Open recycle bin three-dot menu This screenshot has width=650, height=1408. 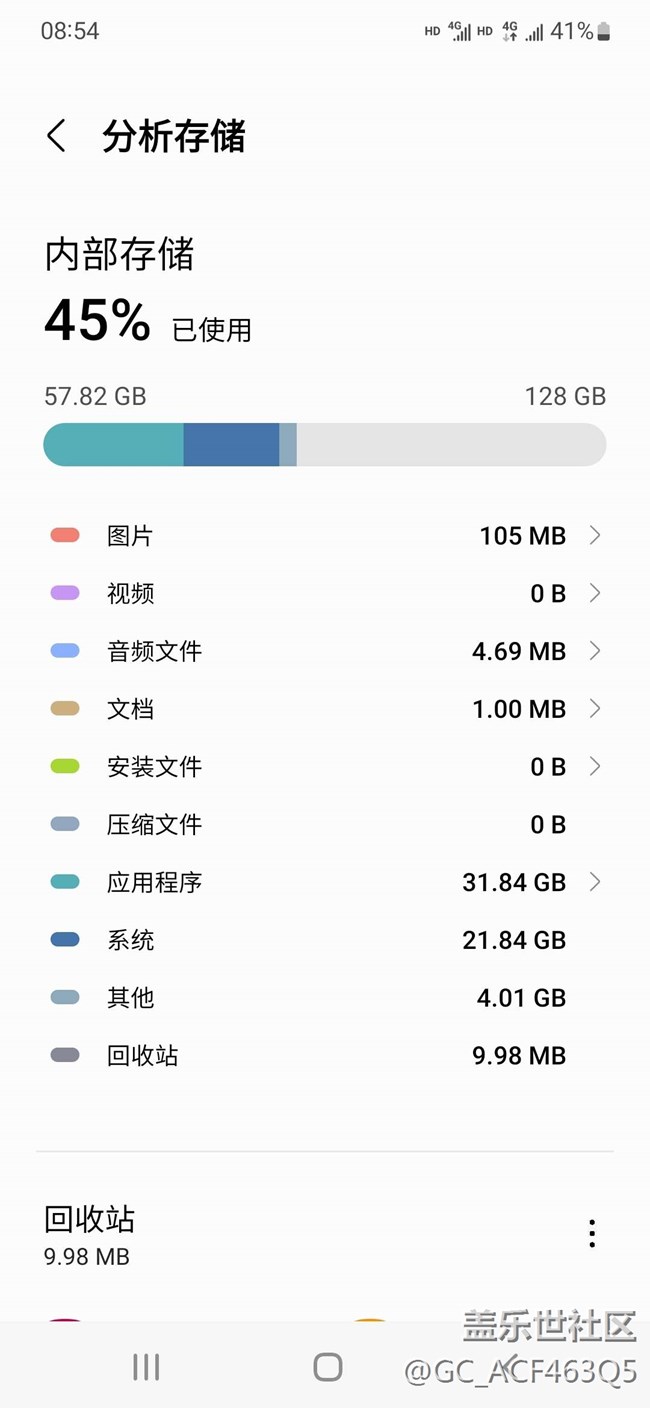point(592,1233)
